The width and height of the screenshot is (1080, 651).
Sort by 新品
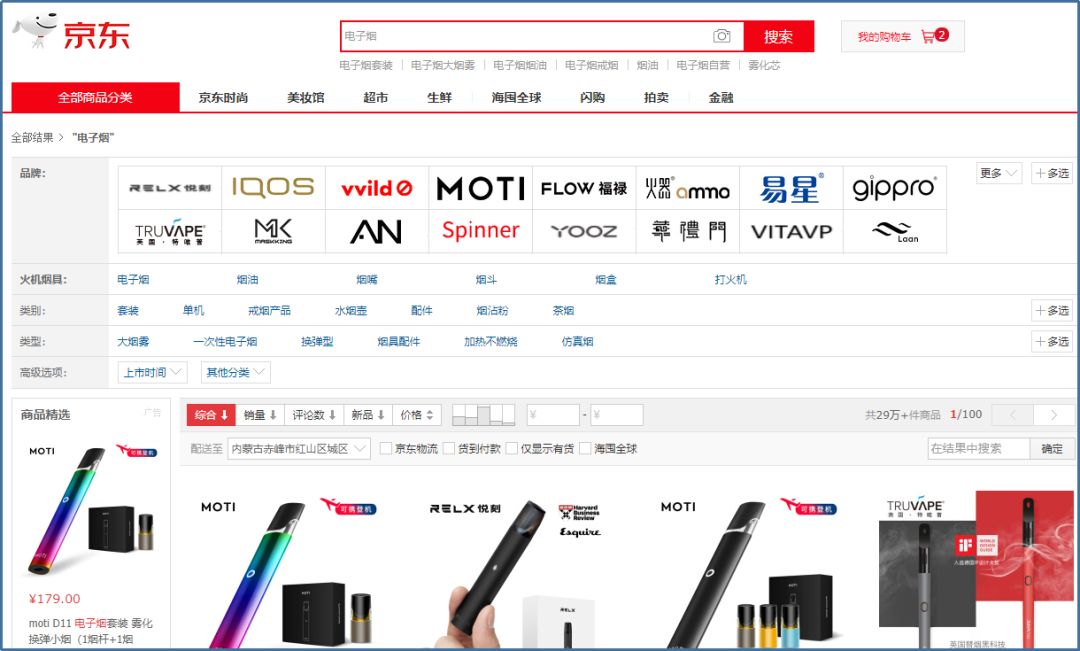point(368,415)
